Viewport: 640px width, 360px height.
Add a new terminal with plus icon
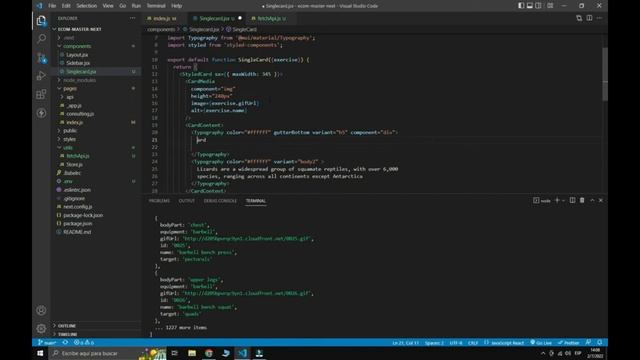pos(557,200)
